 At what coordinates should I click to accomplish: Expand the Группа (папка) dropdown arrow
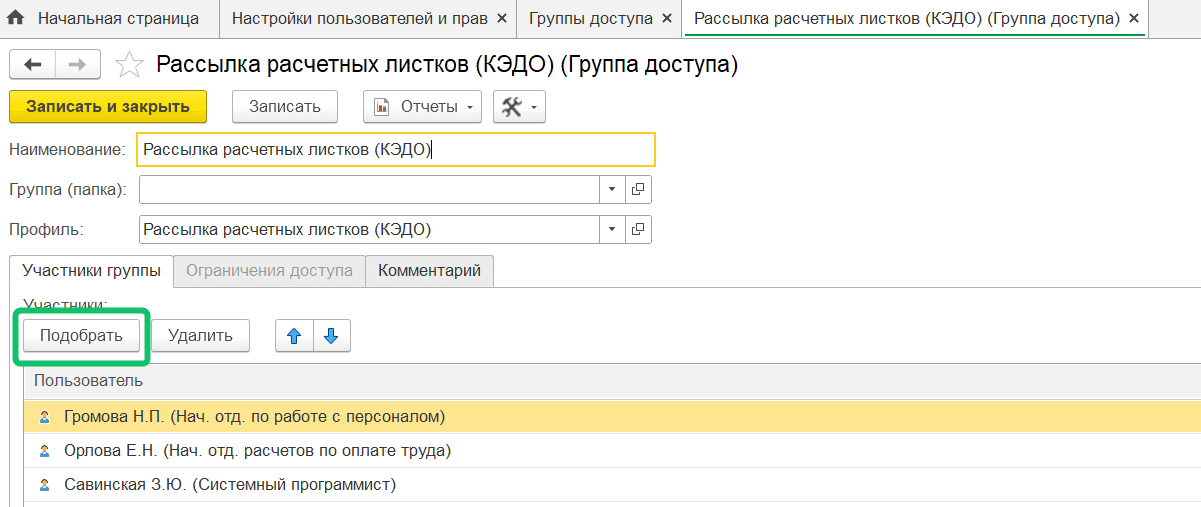[612, 189]
